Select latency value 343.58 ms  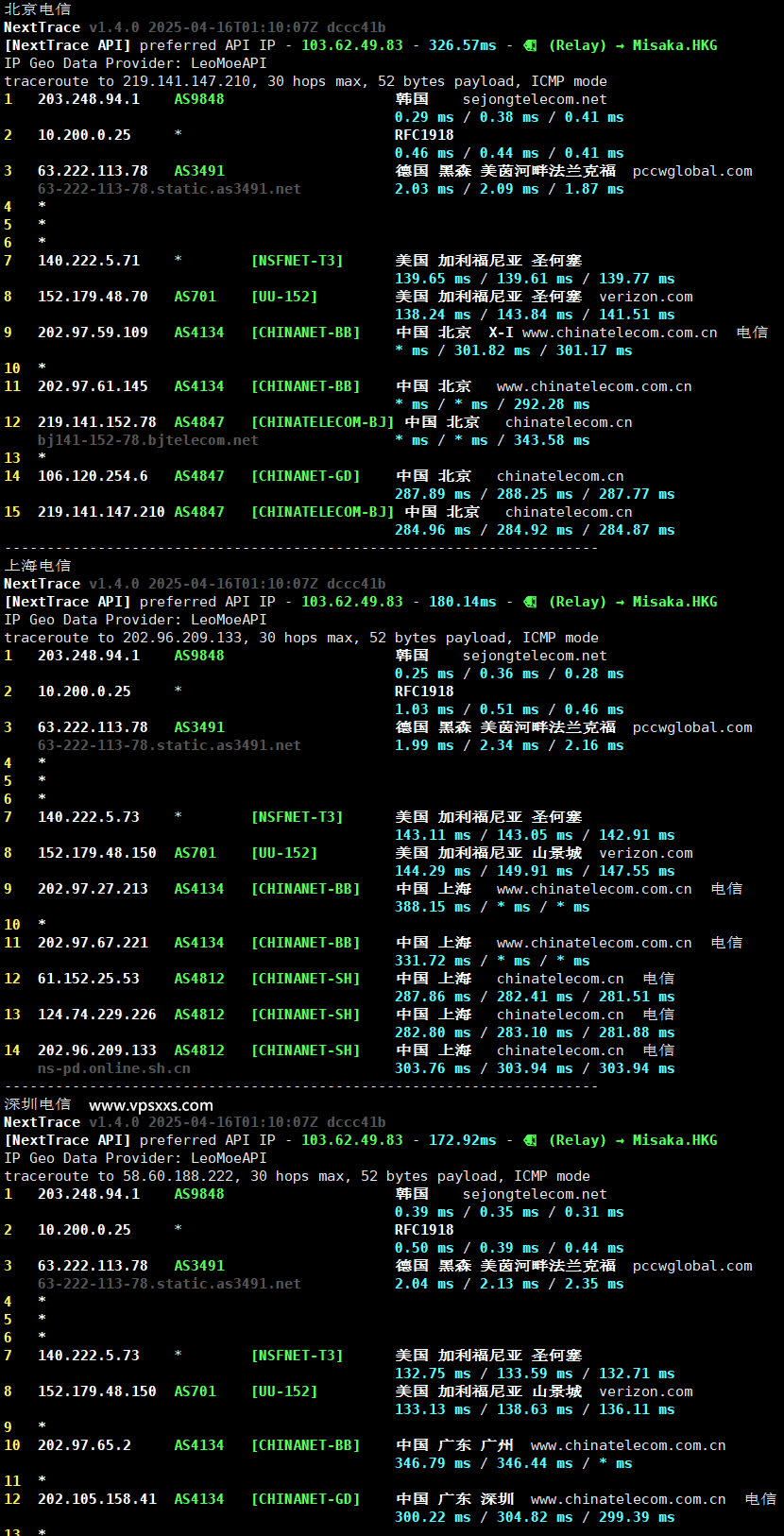[x=552, y=440]
